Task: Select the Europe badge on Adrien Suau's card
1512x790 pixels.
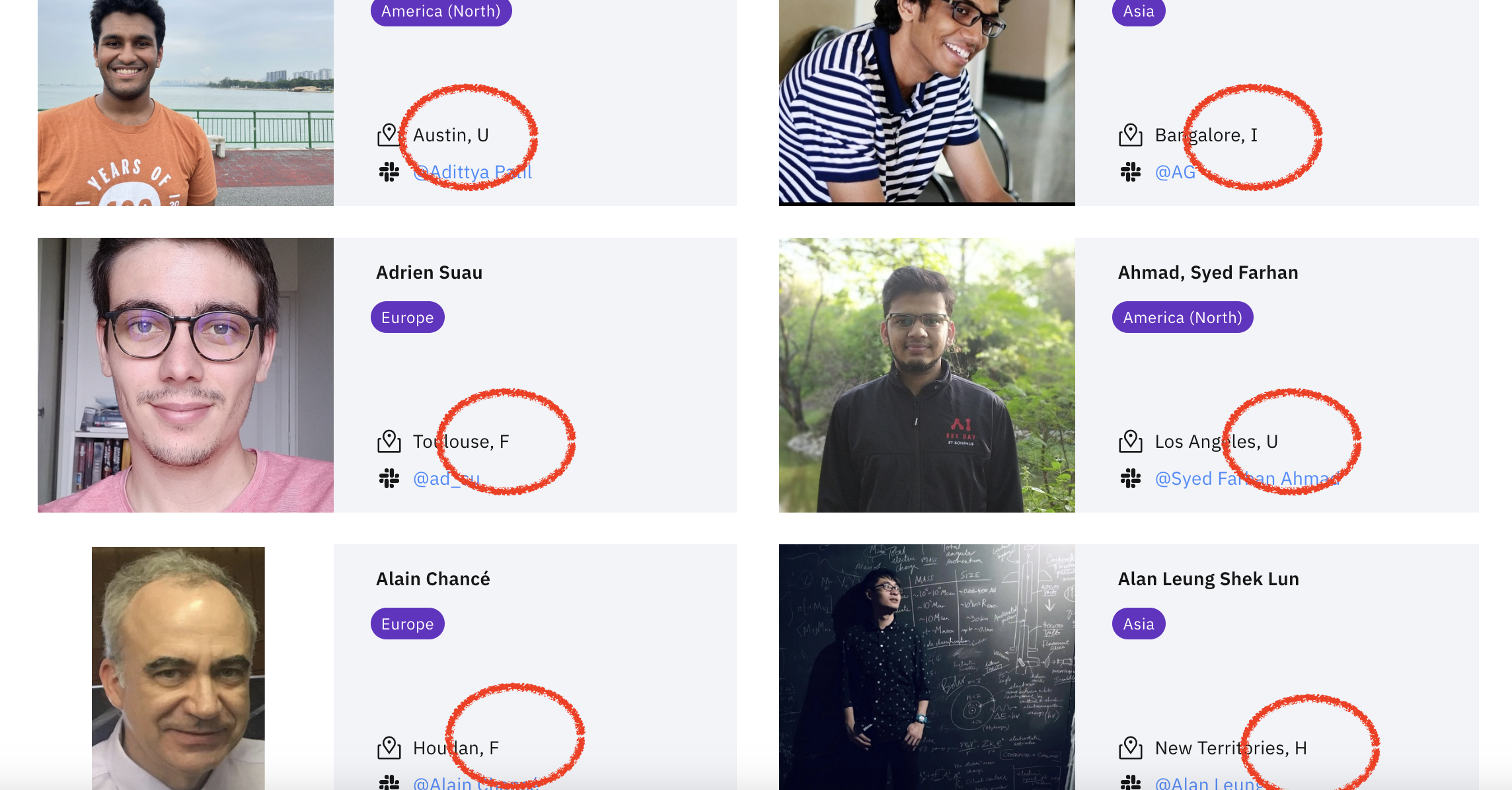Action: (x=407, y=317)
